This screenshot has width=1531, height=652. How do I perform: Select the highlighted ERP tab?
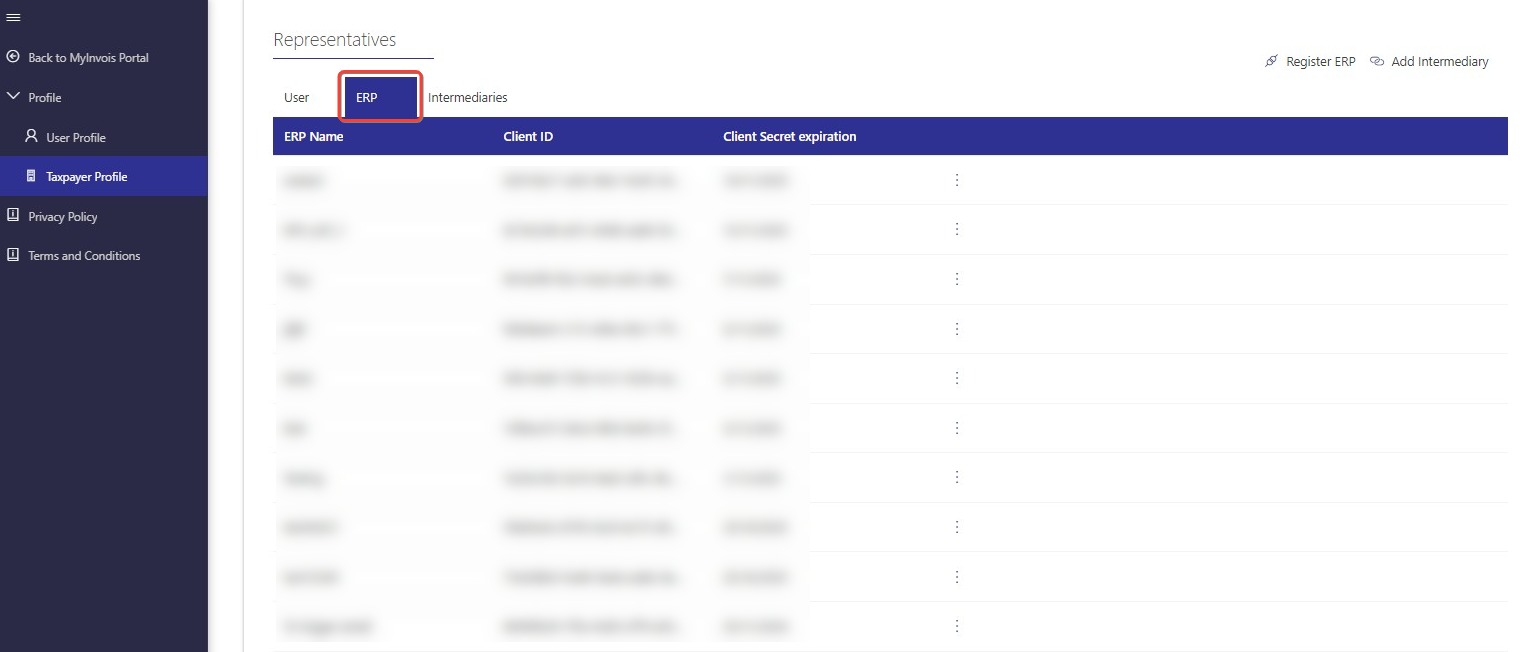coord(367,98)
